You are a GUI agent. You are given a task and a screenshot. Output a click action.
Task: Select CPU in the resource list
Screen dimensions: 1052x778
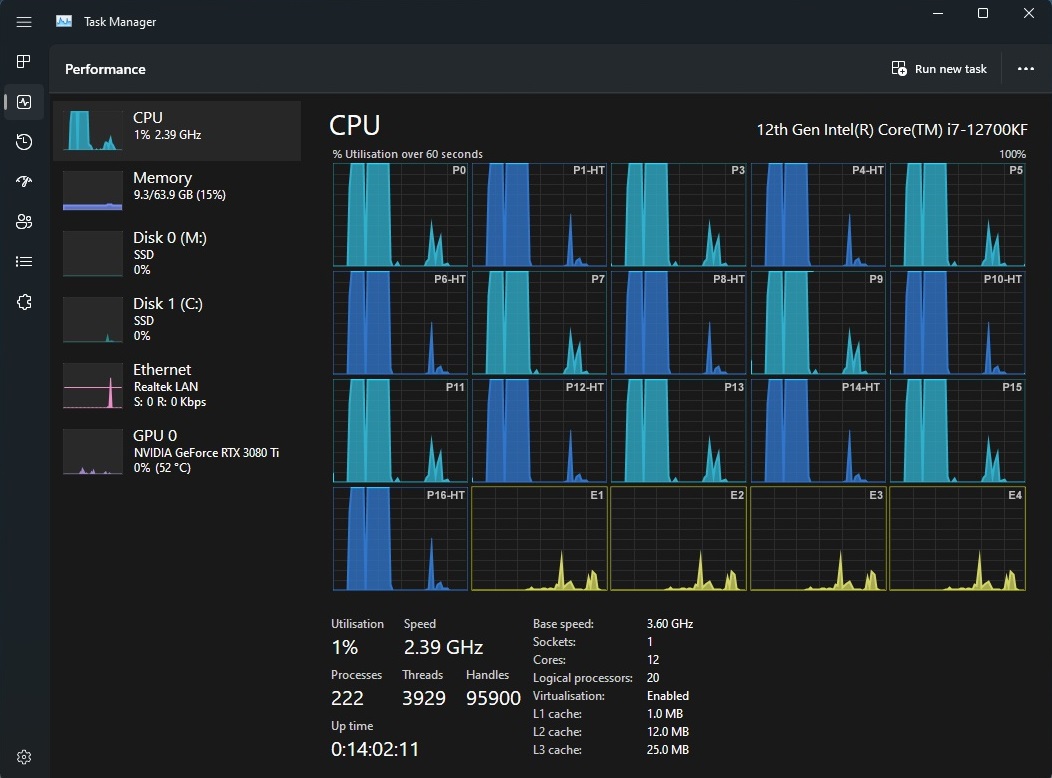pos(177,130)
